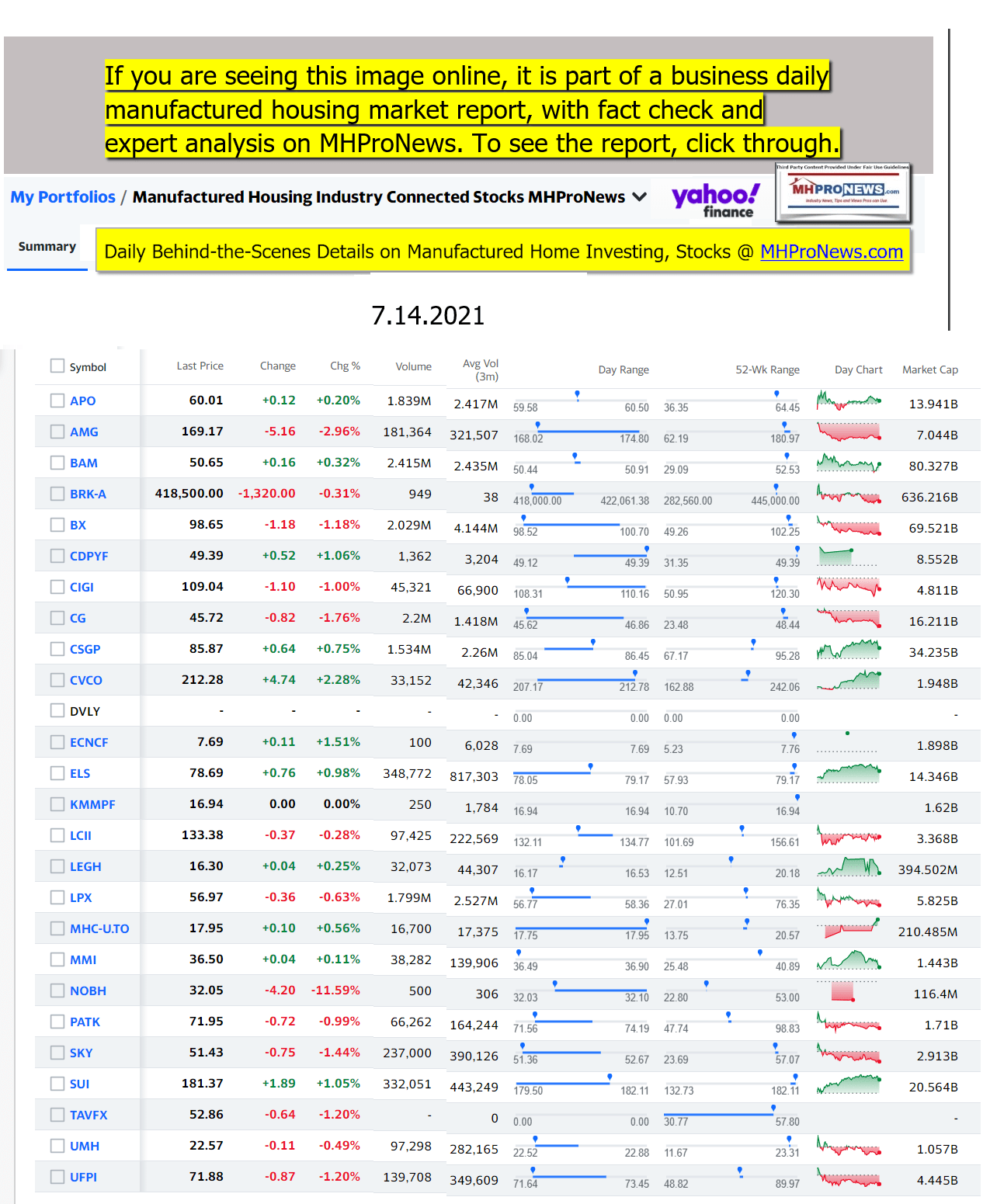
Task: Switch to the Summary tab
Action: tap(47, 247)
